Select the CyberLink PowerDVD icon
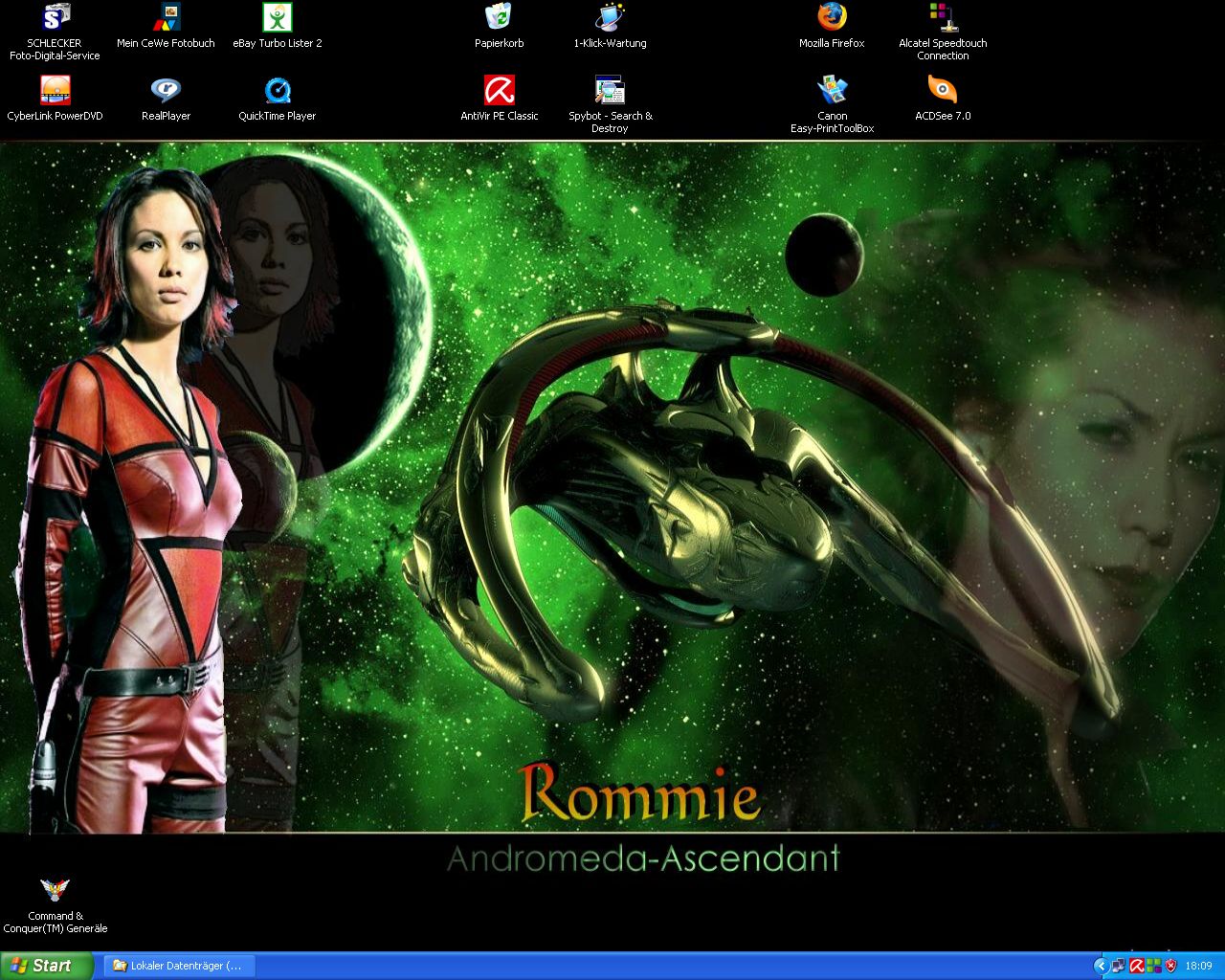1225x980 pixels. (56, 91)
